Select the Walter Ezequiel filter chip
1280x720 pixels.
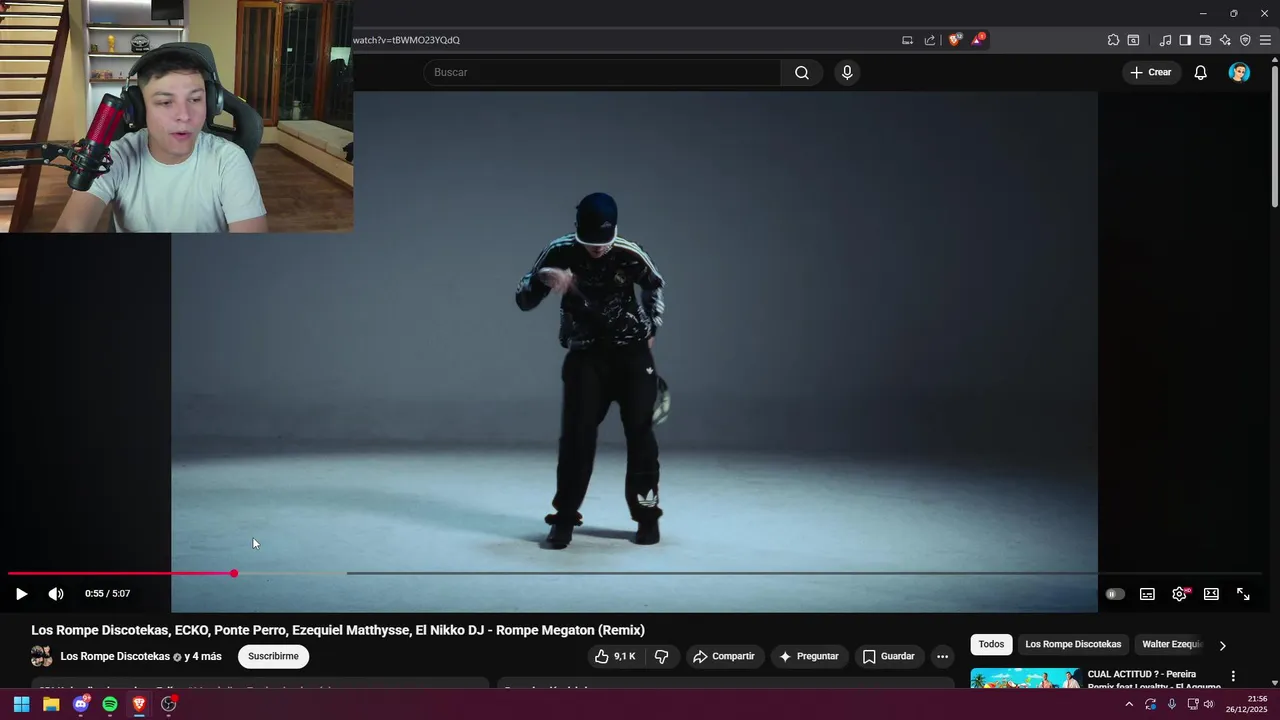tap(1172, 644)
